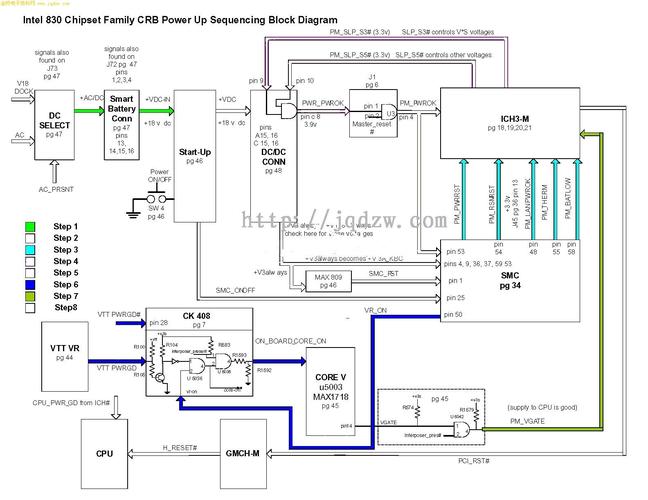Click the VTT PWRGD# blue arrow
This screenshot has width=648, height=500.
point(131,323)
